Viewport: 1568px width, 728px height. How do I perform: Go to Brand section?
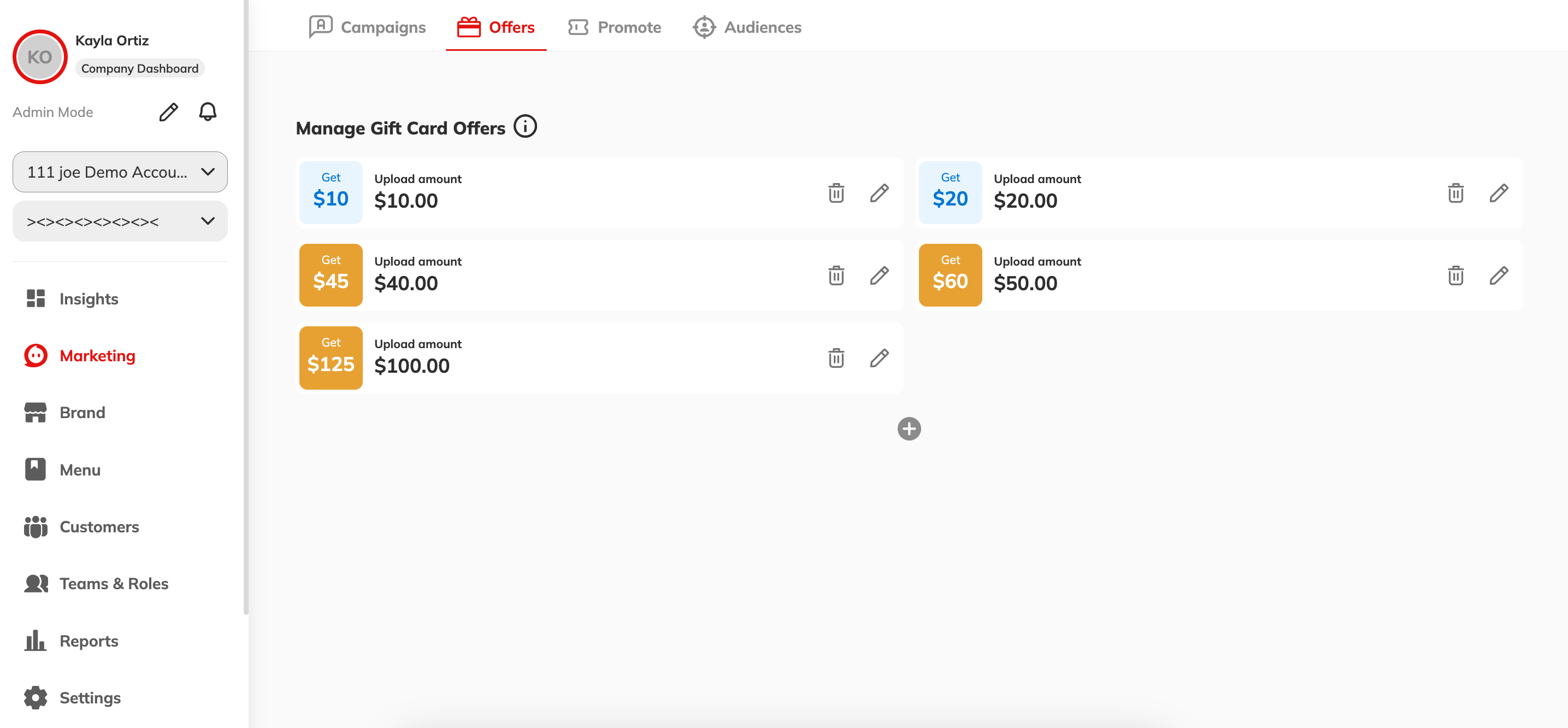[64, 413]
